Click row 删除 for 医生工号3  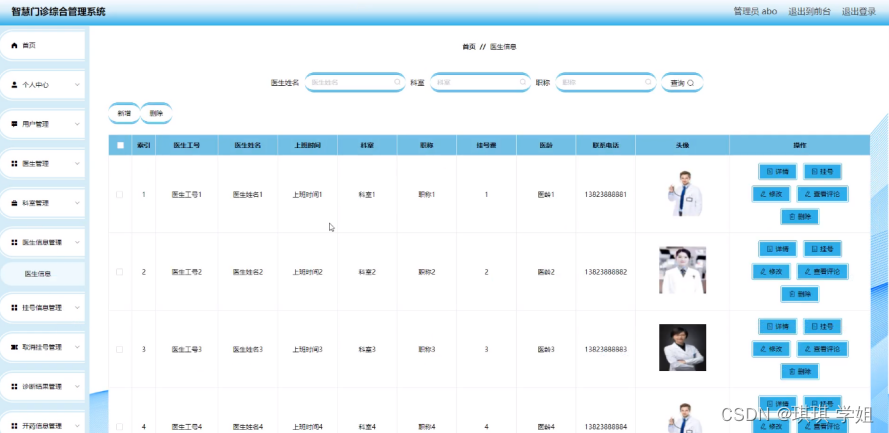click(x=799, y=372)
